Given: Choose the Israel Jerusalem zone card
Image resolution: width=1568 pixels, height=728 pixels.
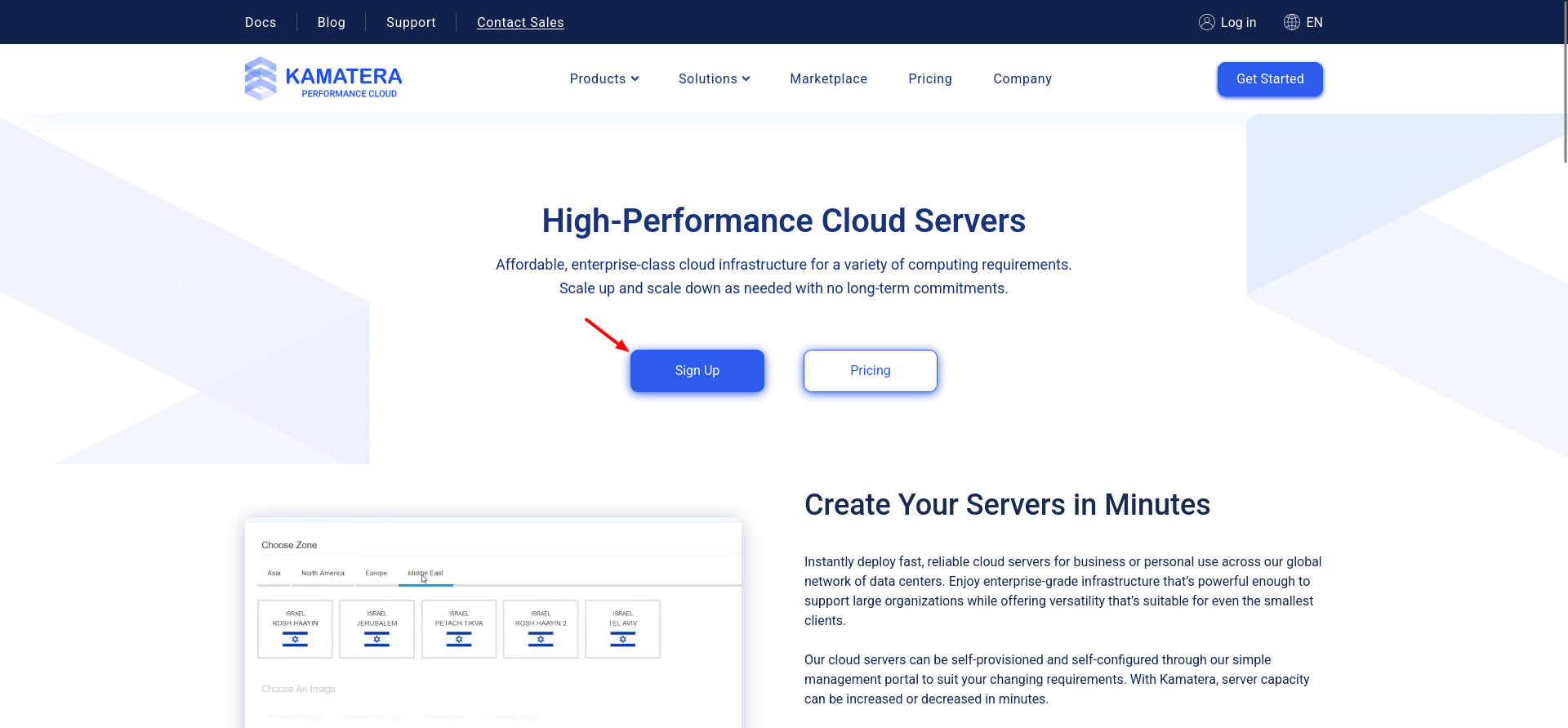Looking at the screenshot, I should 376,629.
